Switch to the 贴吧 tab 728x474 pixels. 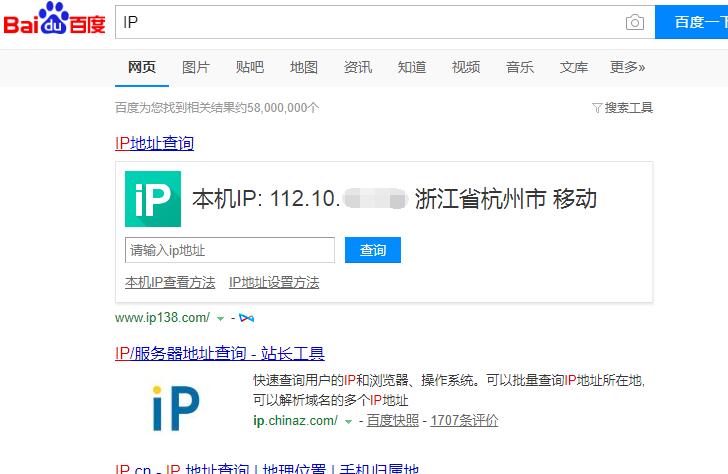click(x=249, y=67)
